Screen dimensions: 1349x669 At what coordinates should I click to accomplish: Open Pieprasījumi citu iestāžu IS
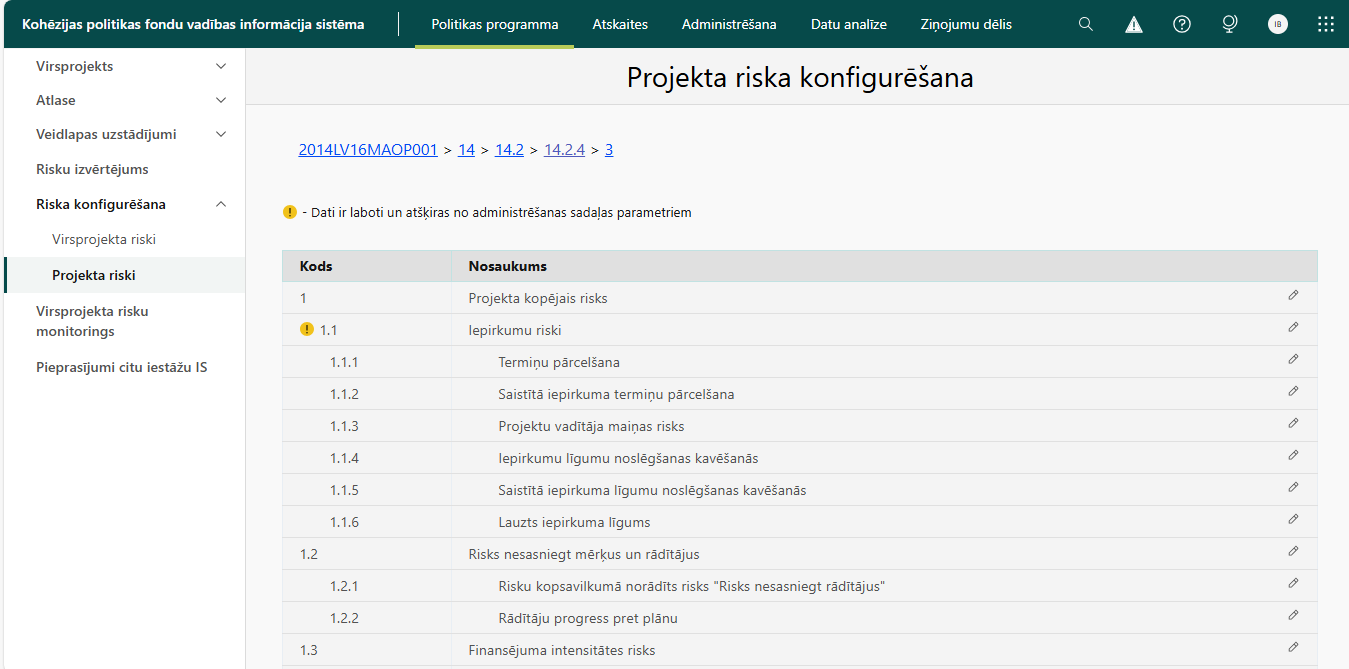(122, 368)
